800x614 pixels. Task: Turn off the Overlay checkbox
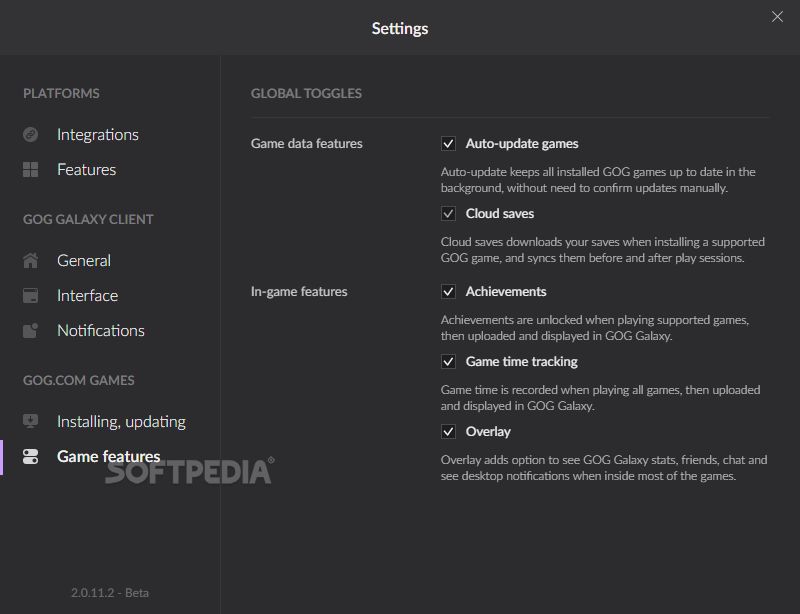pyautogui.click(x=448, y=431)
